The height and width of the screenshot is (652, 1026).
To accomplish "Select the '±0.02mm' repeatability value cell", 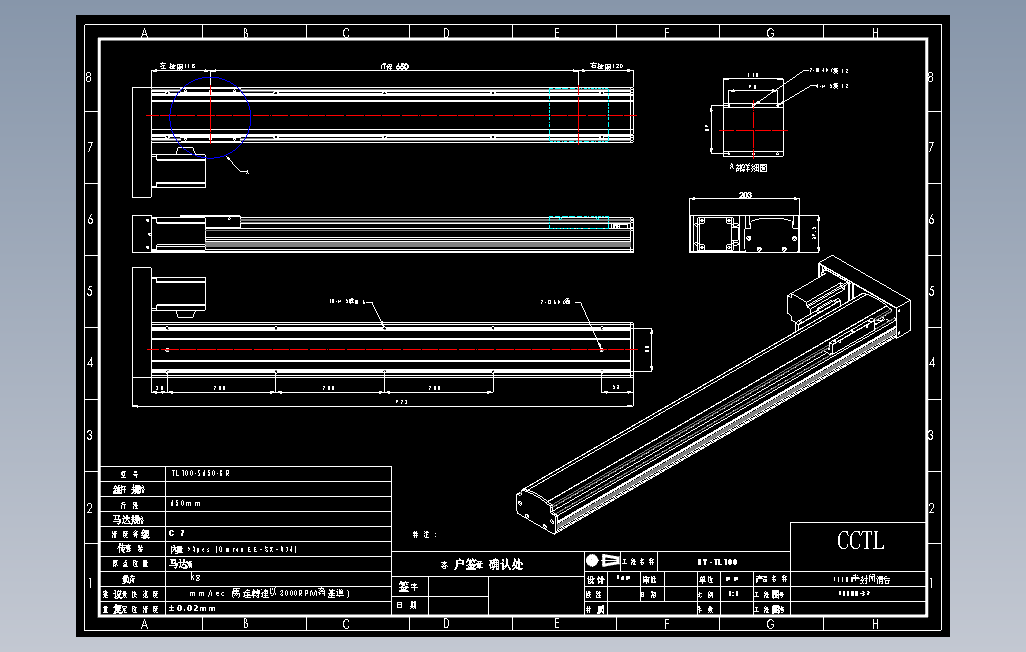I will [279, 608].
